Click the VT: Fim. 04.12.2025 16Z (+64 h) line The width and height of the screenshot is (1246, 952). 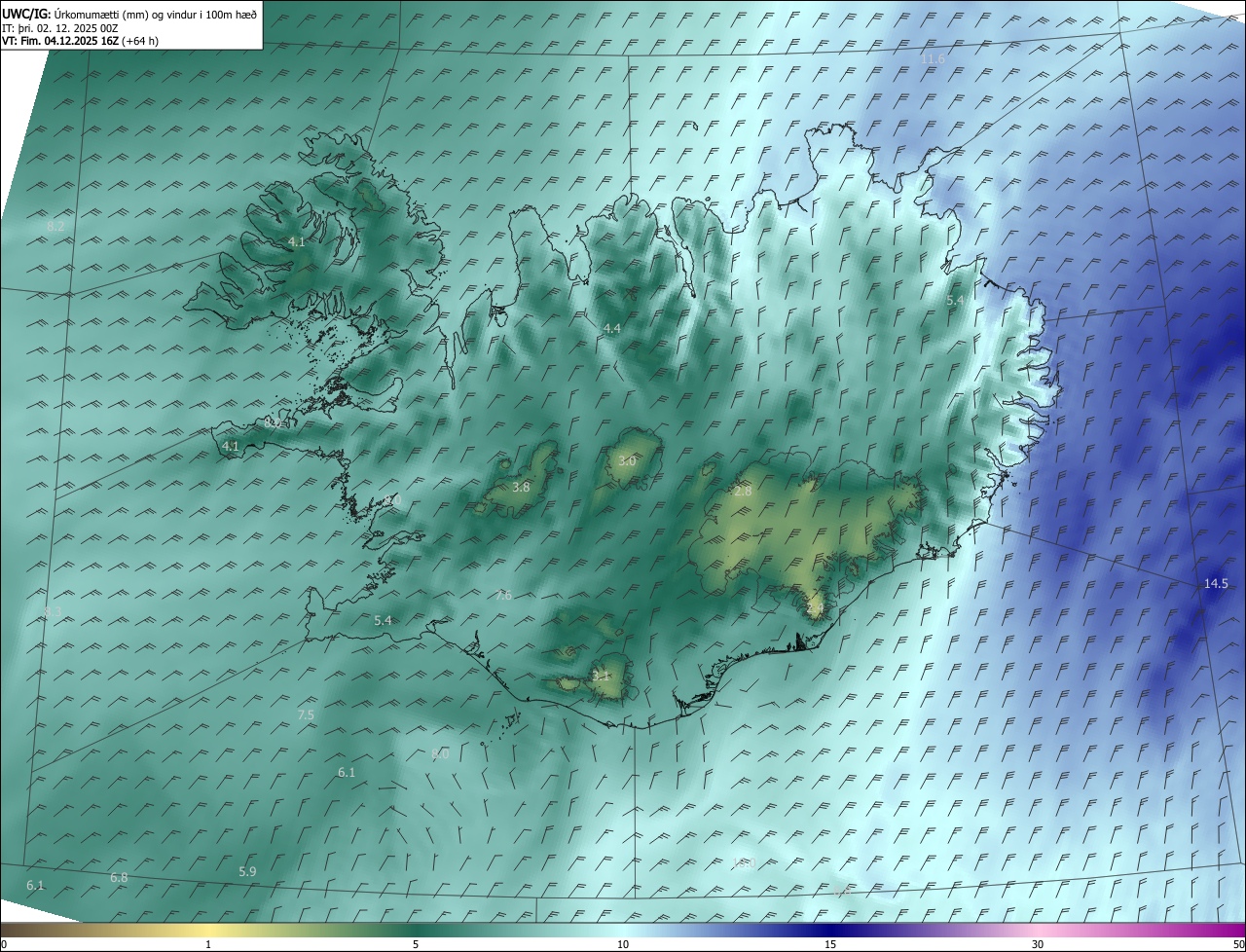80,41
